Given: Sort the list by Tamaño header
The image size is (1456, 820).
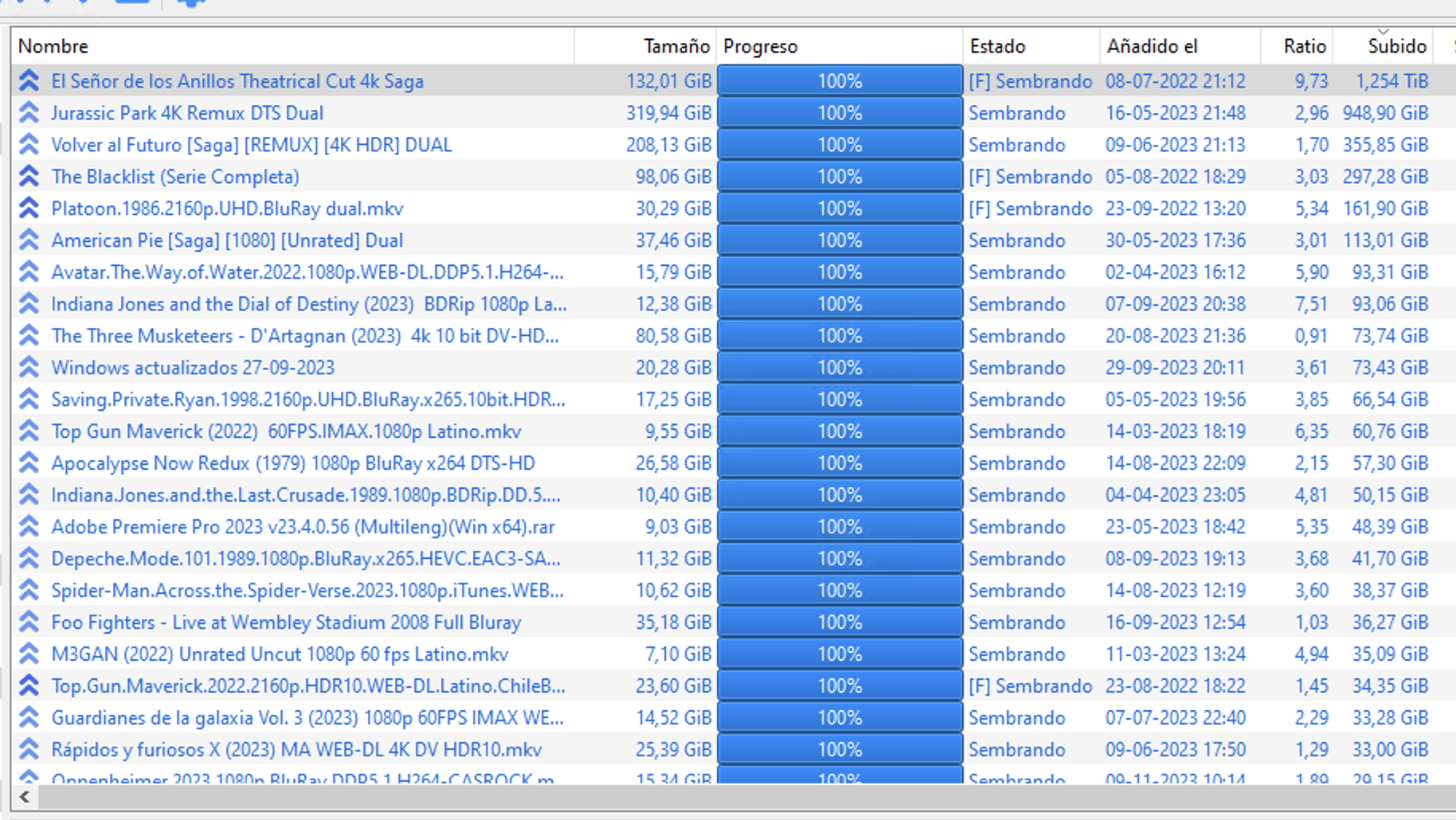Looking at the screenshot, I should coord(645,46).
